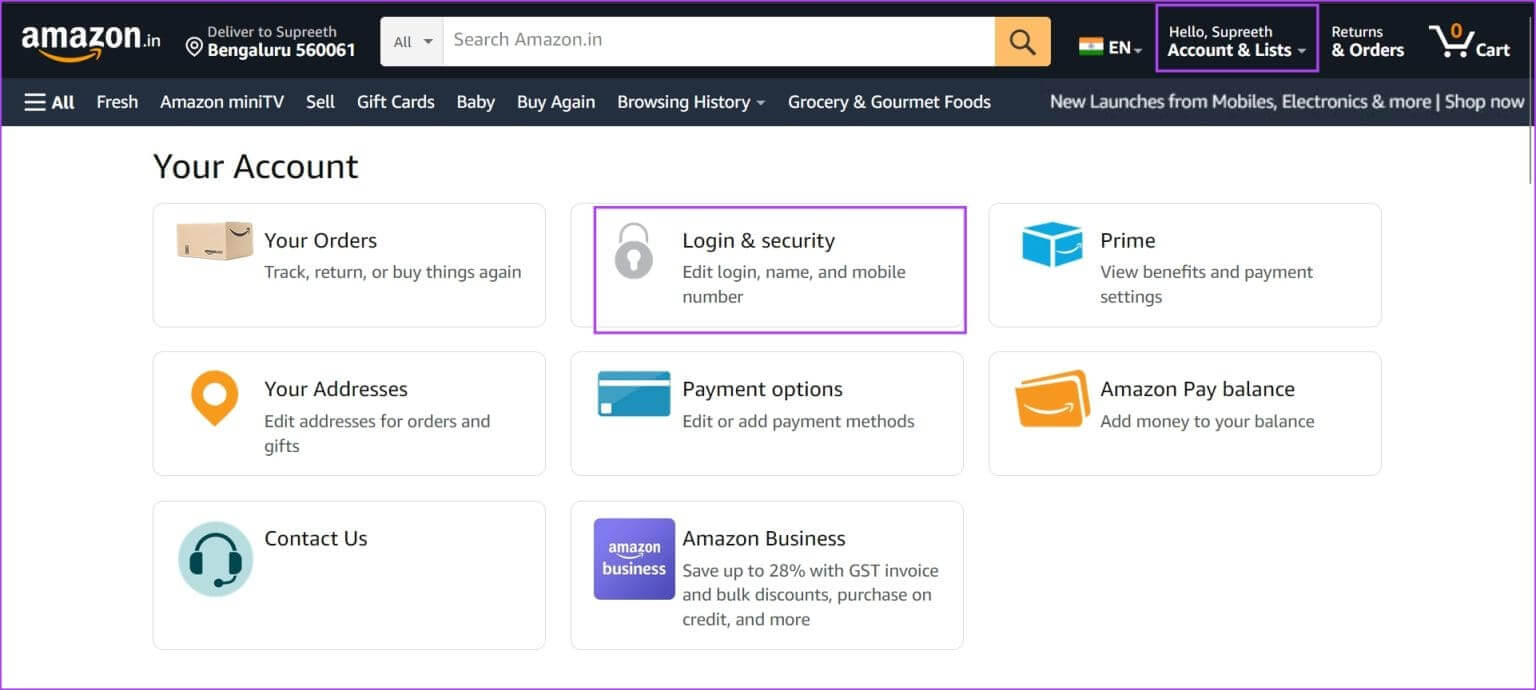Click the orange Your Addresses pin icon
The height and width of the screenshot is (690, 1536).
coord(214,398)
